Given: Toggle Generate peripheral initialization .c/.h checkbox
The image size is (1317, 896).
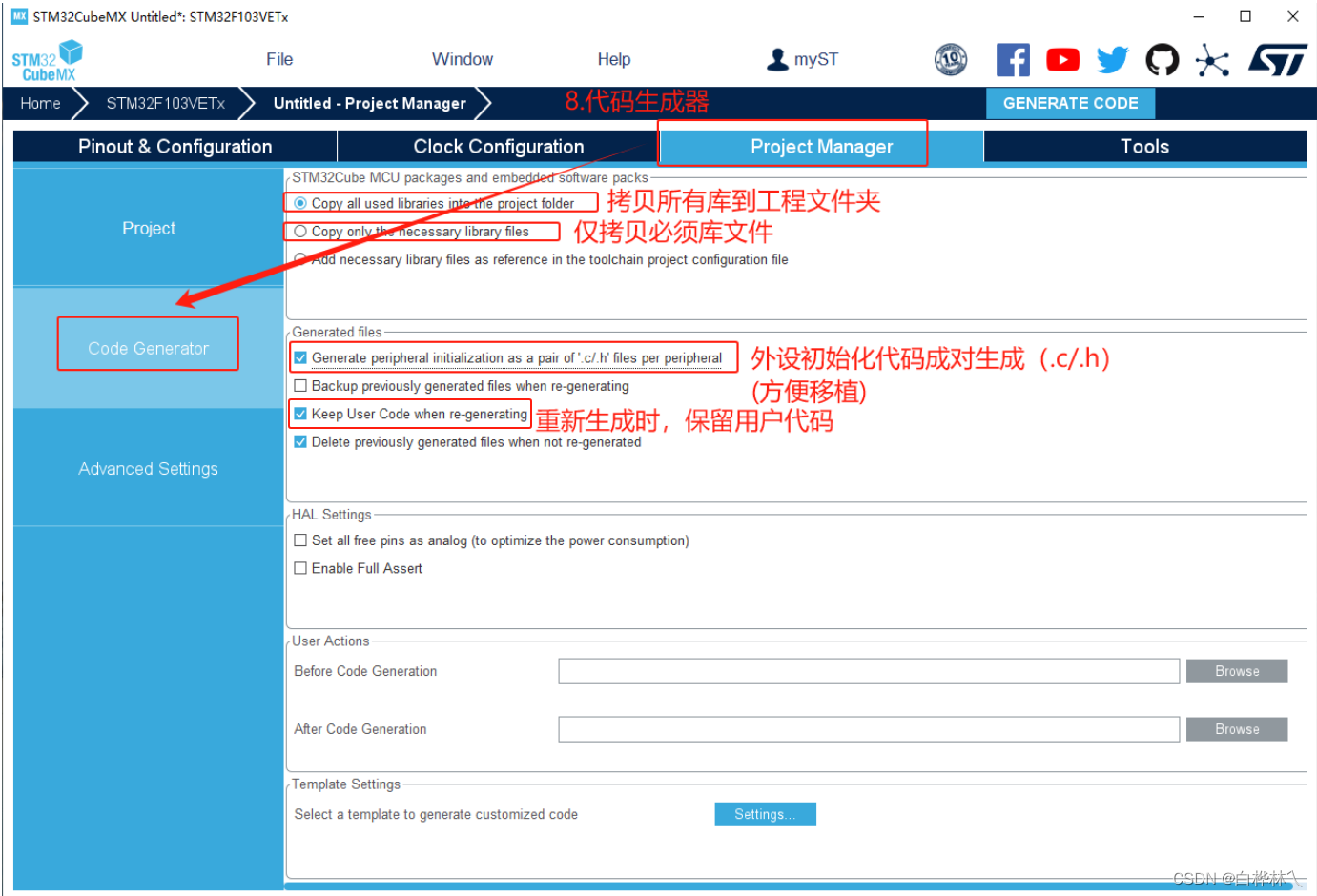Looking at the screenshot, I should pyautogui.click(x=300, y=357).
